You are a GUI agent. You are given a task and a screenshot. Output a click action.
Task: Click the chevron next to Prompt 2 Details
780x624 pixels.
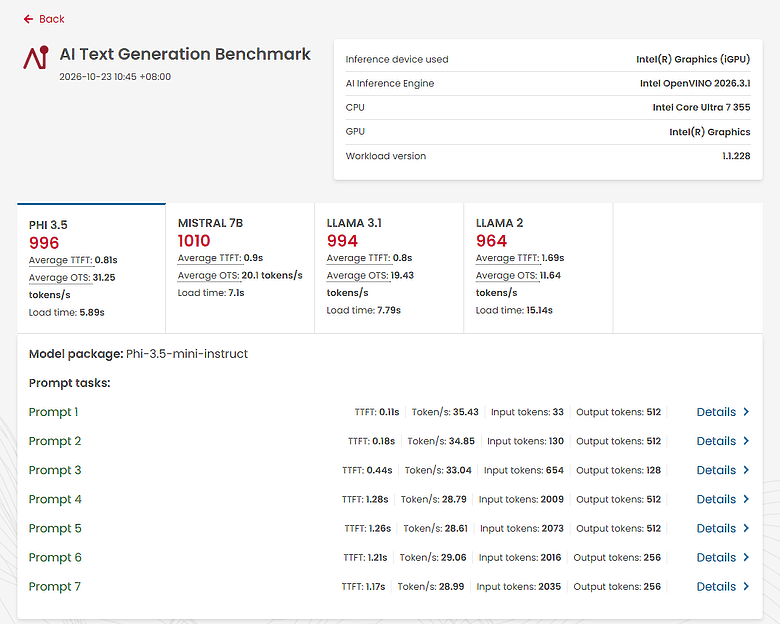coord(746,440)
